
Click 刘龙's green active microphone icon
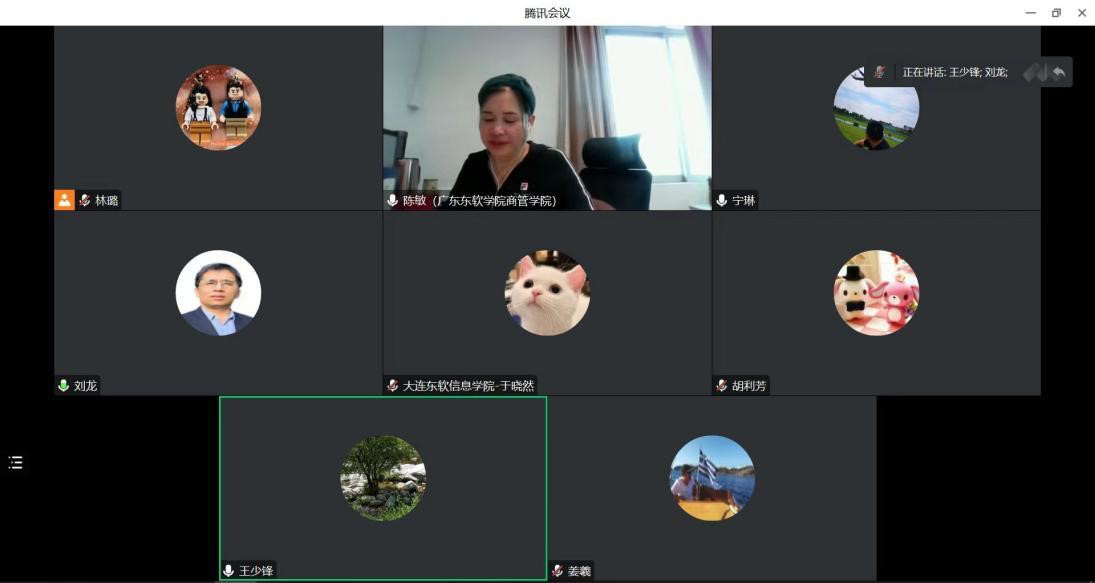click(x=64, y=386)
